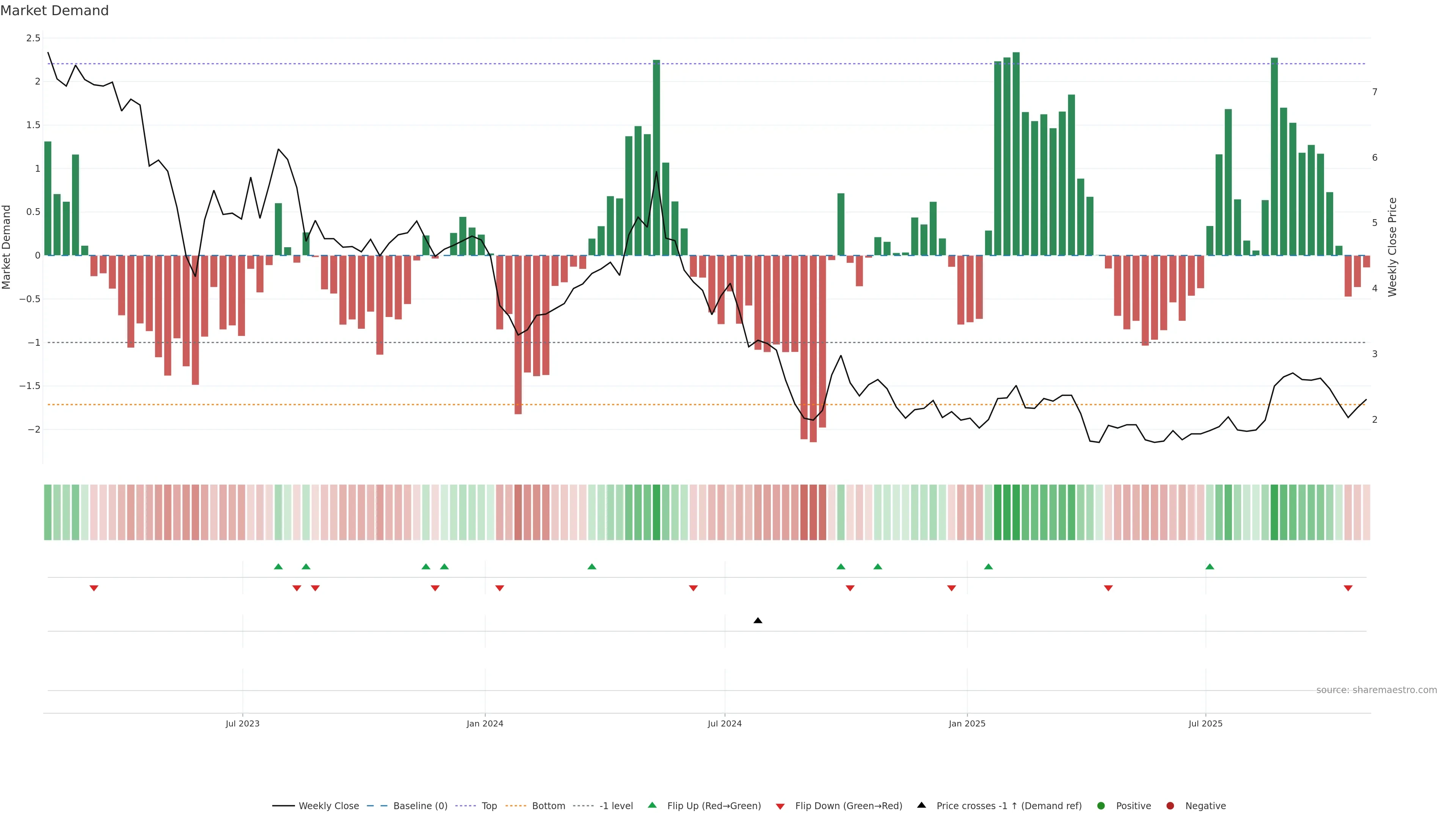This screenshot has width=1456, height=819.
Task: Click Flip Down red triangle legend icon
Action: (780, 806)
